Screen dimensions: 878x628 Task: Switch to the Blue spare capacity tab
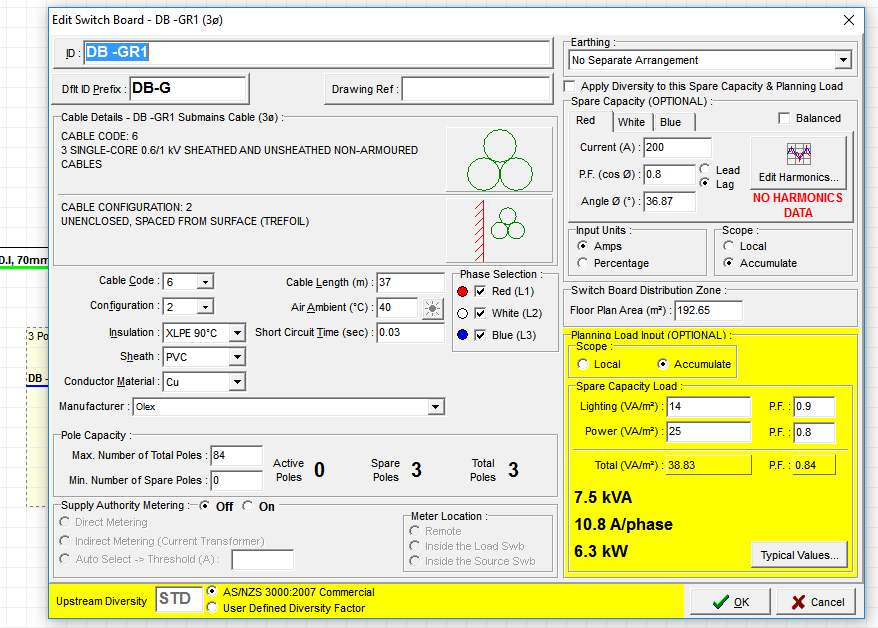(x=670, y=122)
